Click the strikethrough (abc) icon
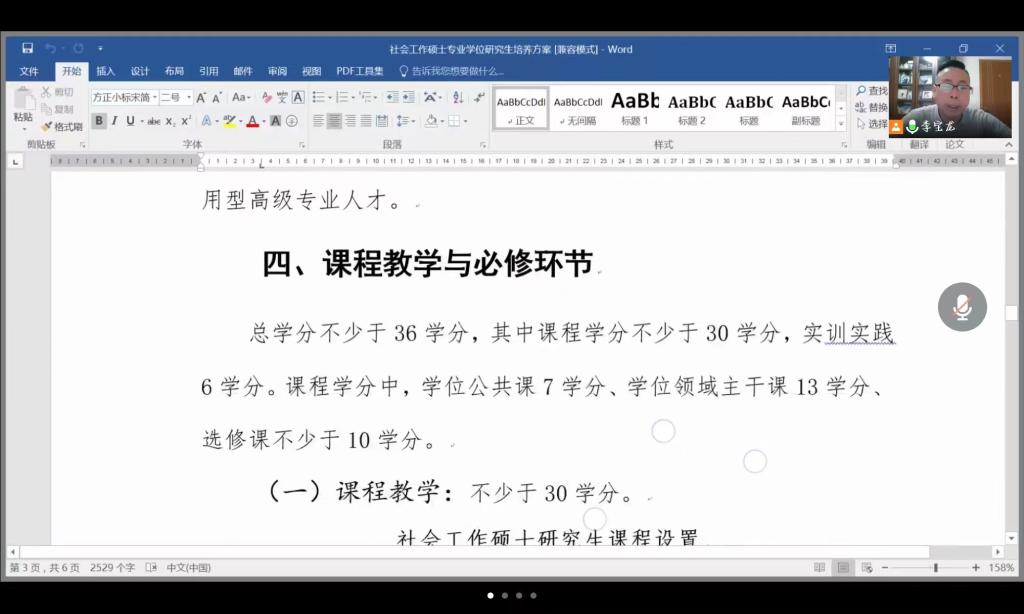The height and width of the screenshot is (614, 1024). (x=153, y=121)
